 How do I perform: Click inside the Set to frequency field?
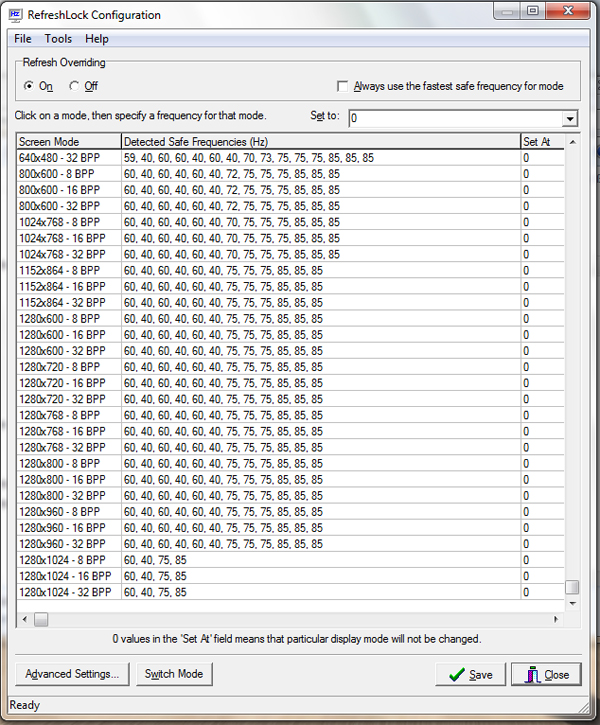pyautogui.click(x=456, y=118)
